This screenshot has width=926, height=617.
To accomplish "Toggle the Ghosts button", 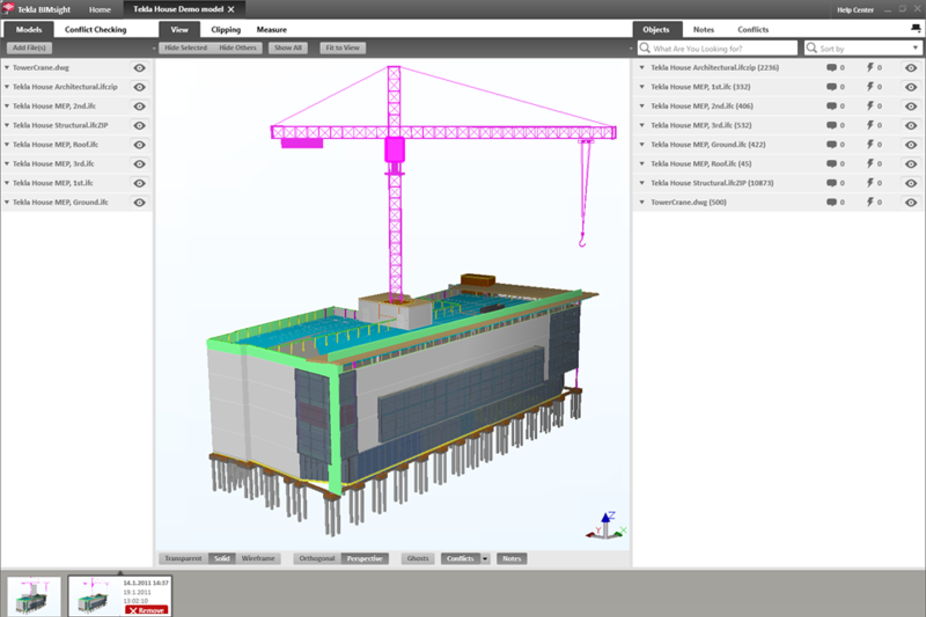I will pyautogui.click(x=418, y=559).
